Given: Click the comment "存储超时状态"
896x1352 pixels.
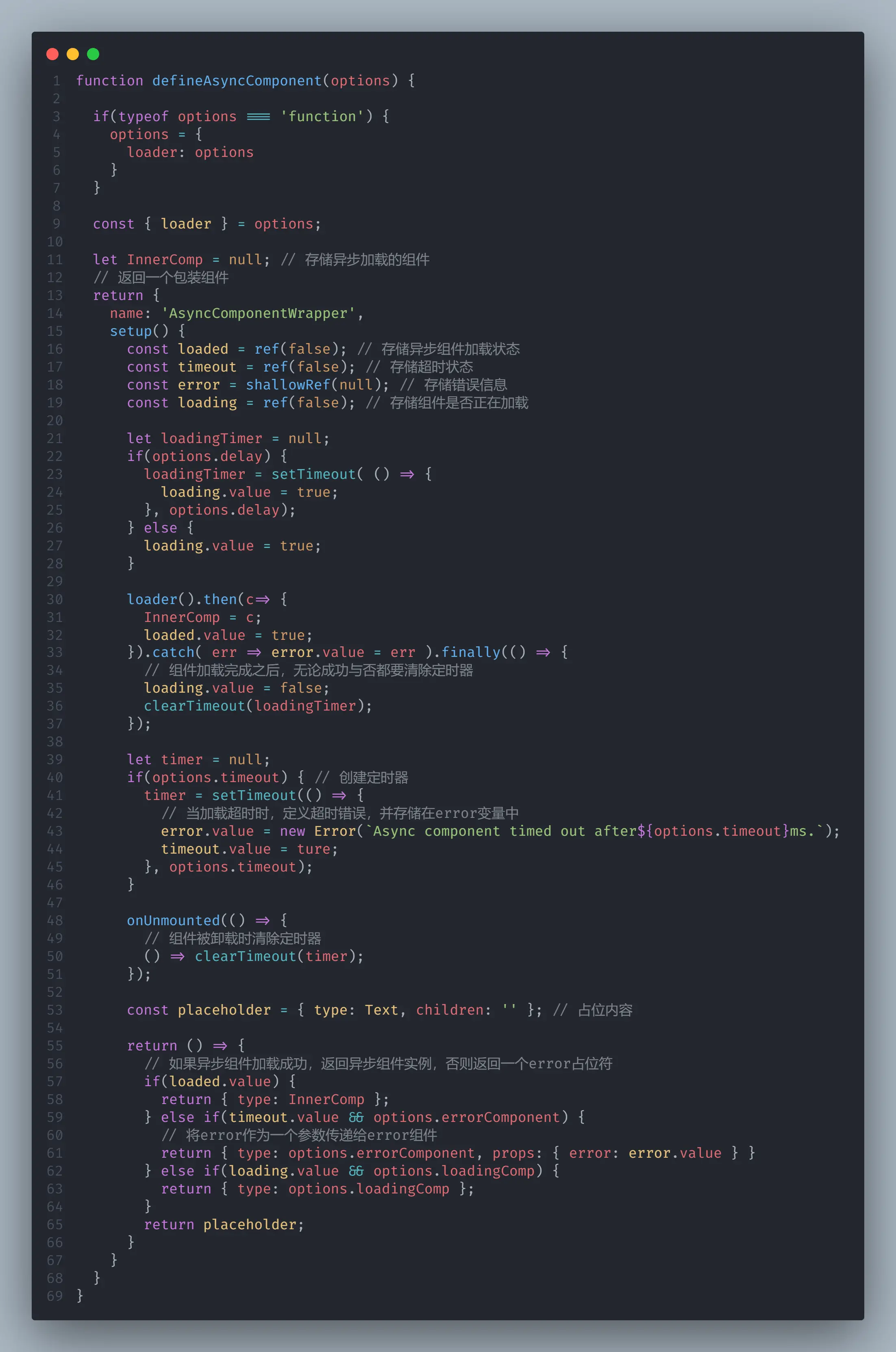Looking at the screenshot, I should 431,367.
